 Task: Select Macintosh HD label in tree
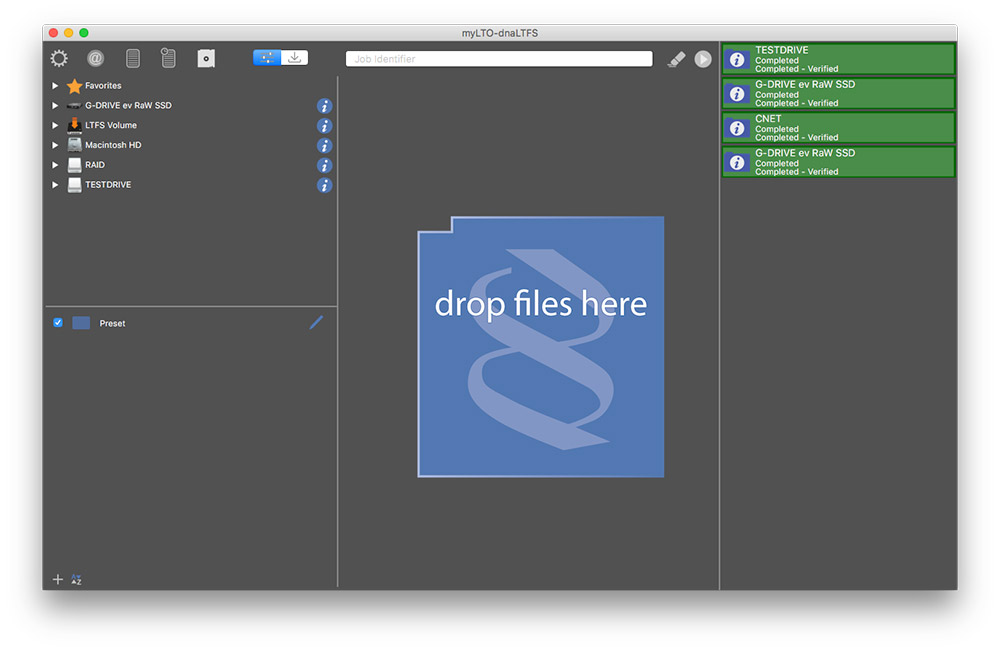pos(114,145)
